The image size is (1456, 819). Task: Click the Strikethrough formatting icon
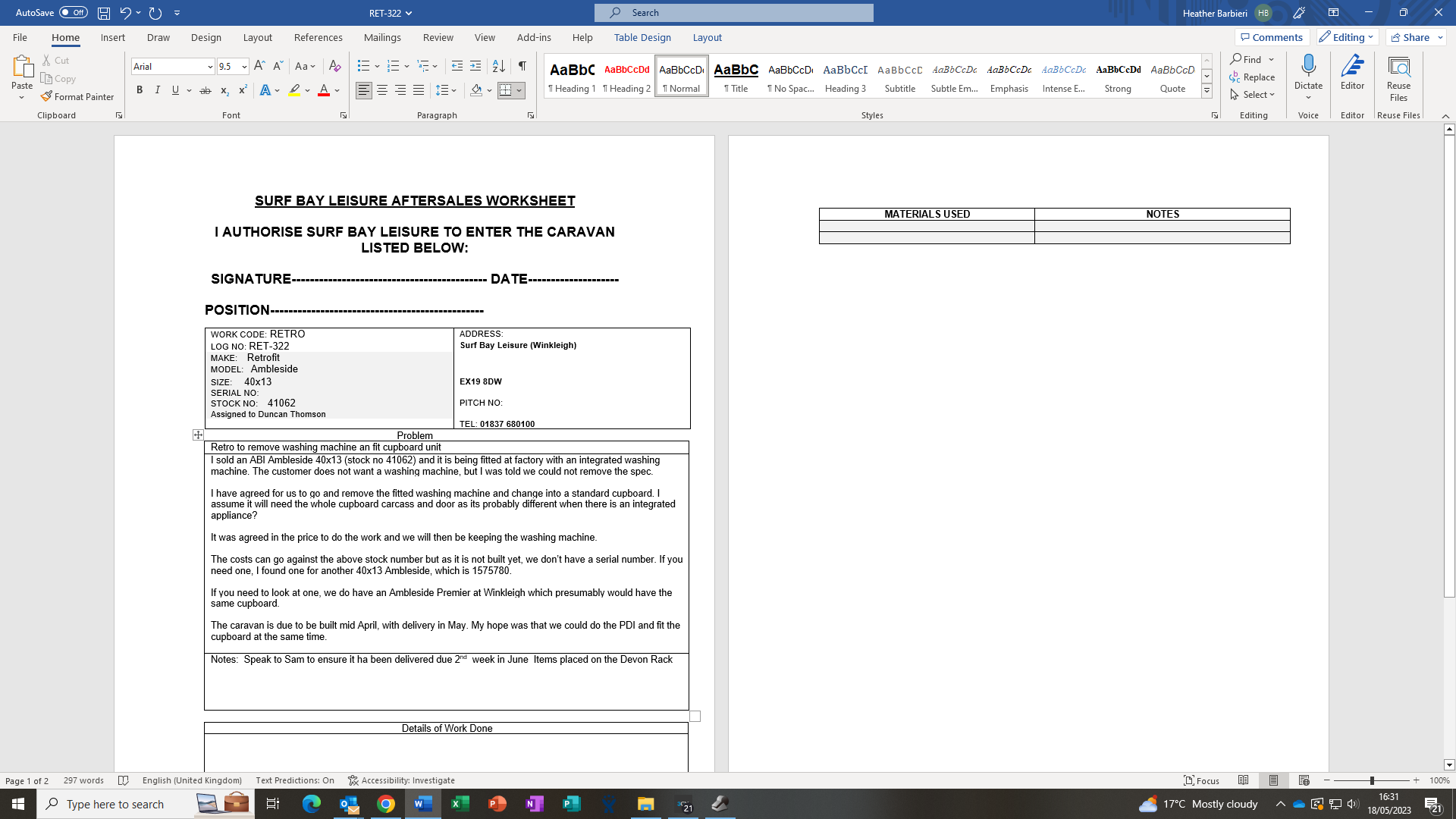point(205,90)
